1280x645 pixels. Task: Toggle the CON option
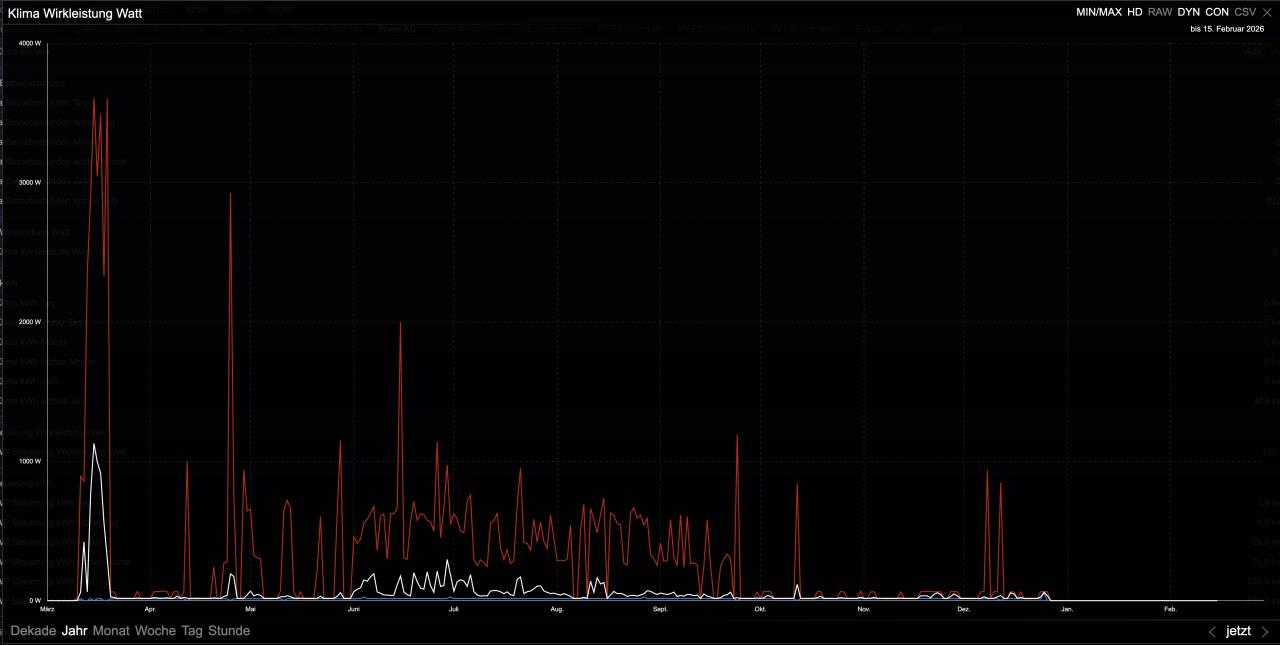click(x=1217, y=12)
